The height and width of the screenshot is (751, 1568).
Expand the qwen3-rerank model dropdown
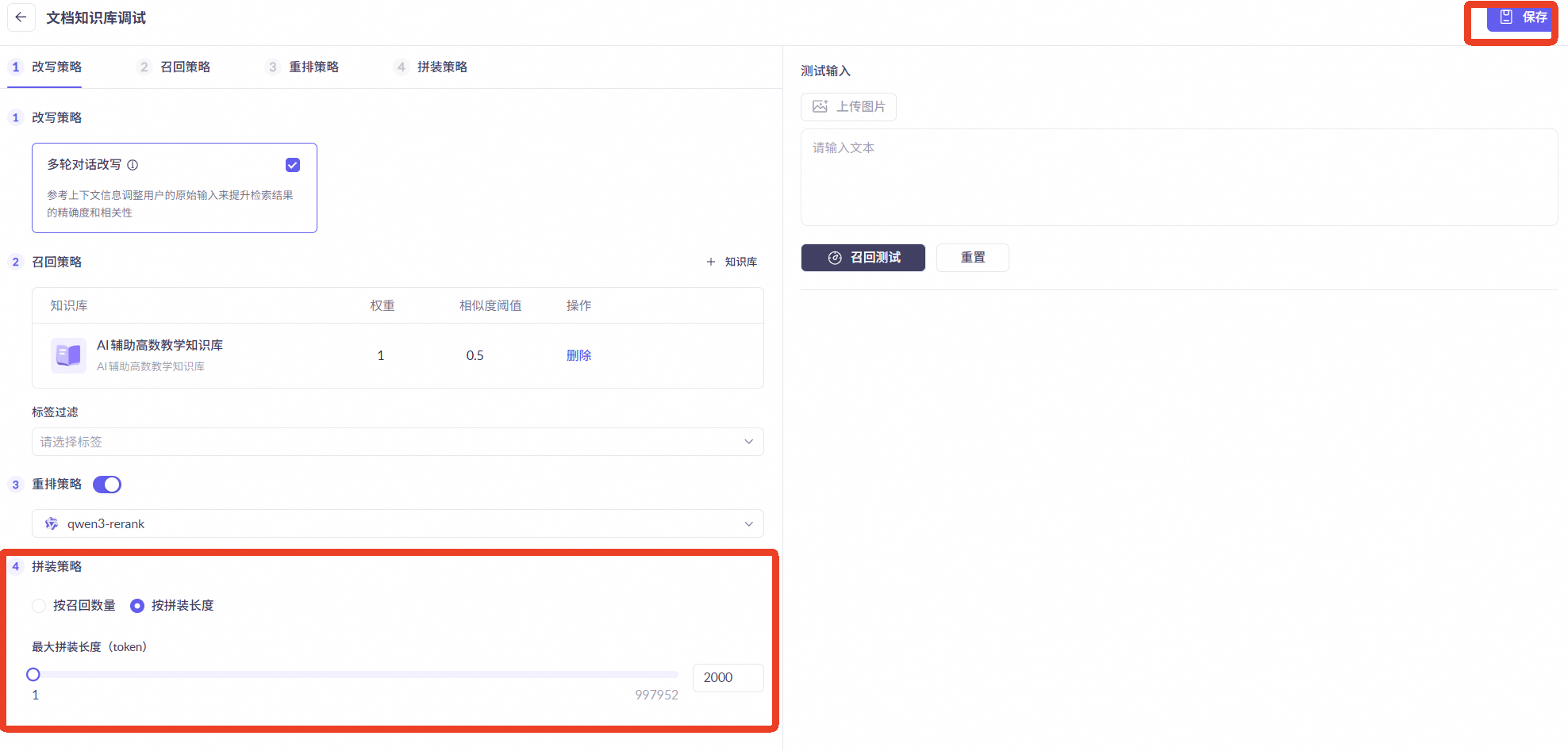[x=398, y=523]
